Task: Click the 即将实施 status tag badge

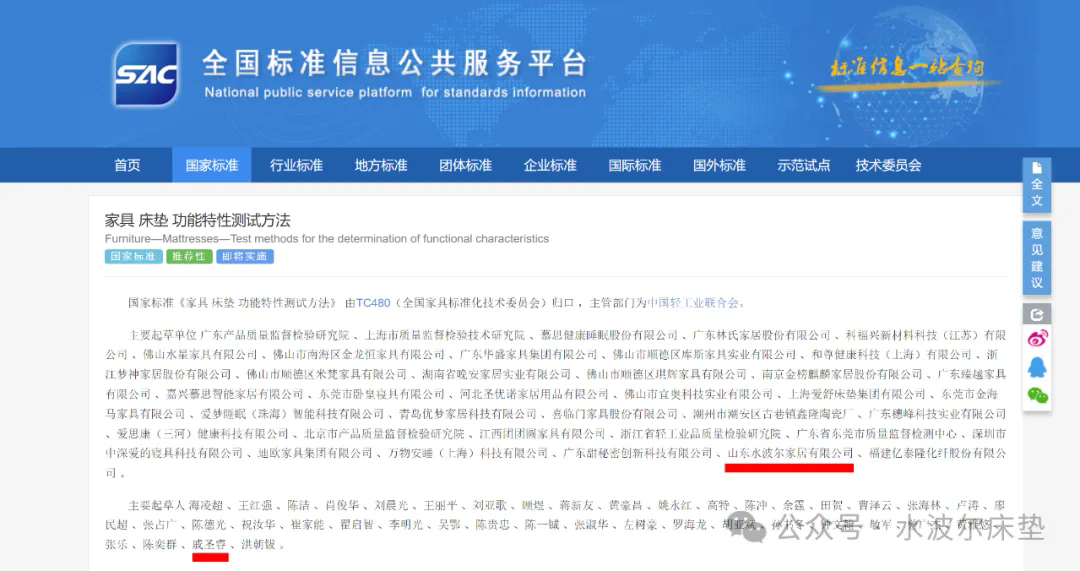Action: [x=245, y=256]
